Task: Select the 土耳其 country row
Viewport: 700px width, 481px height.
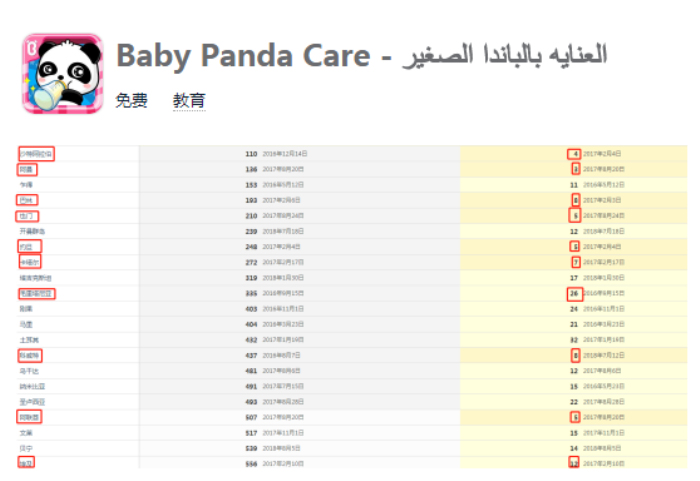Action: point(28,340)
